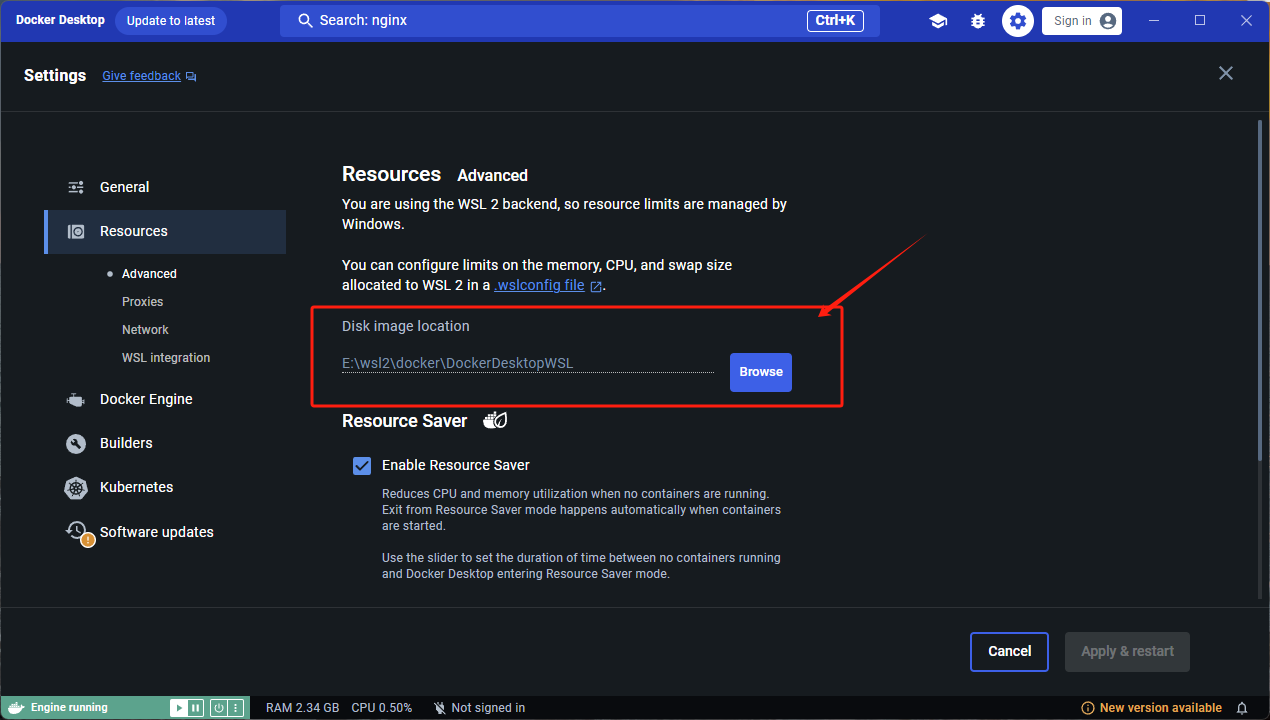Select Kubernetes settings section

[x=165, y=487]
